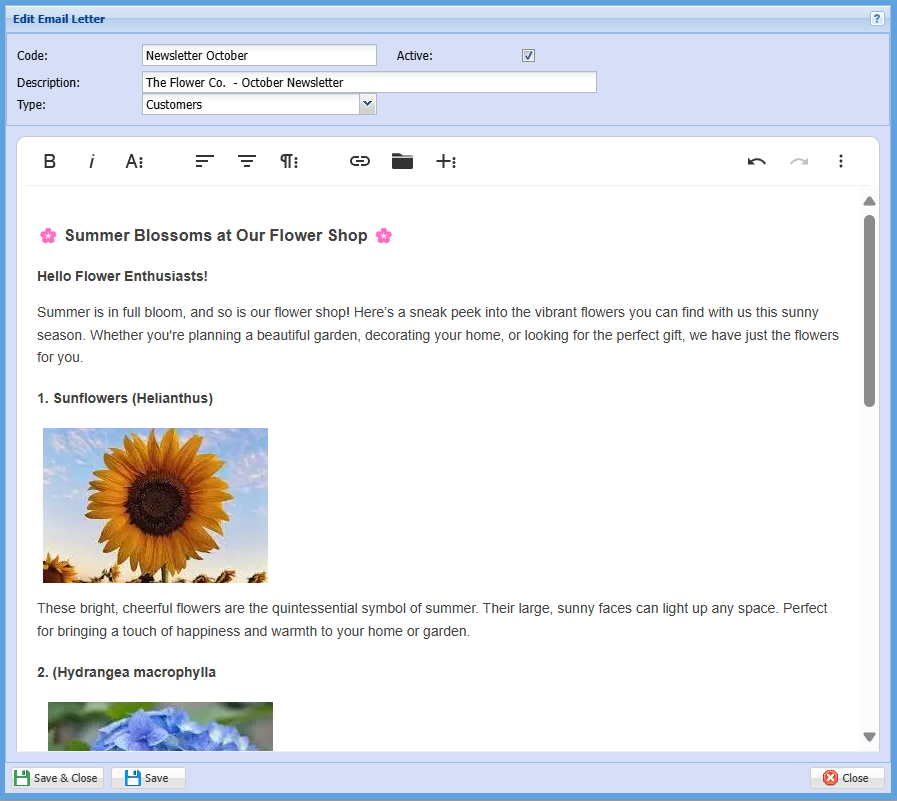897x801 pixels.
Task: Open paragraph format options
Action: (289, 161)
